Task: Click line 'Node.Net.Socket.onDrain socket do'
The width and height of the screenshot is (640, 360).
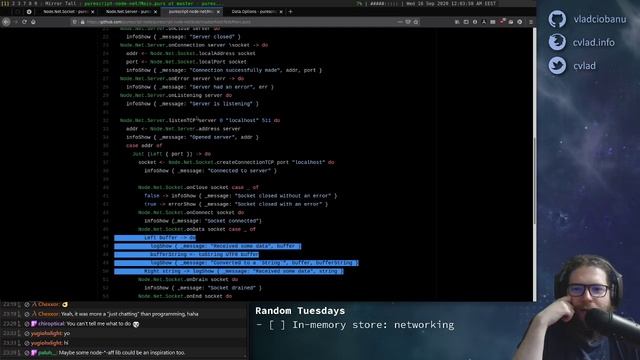Action: 188,280
